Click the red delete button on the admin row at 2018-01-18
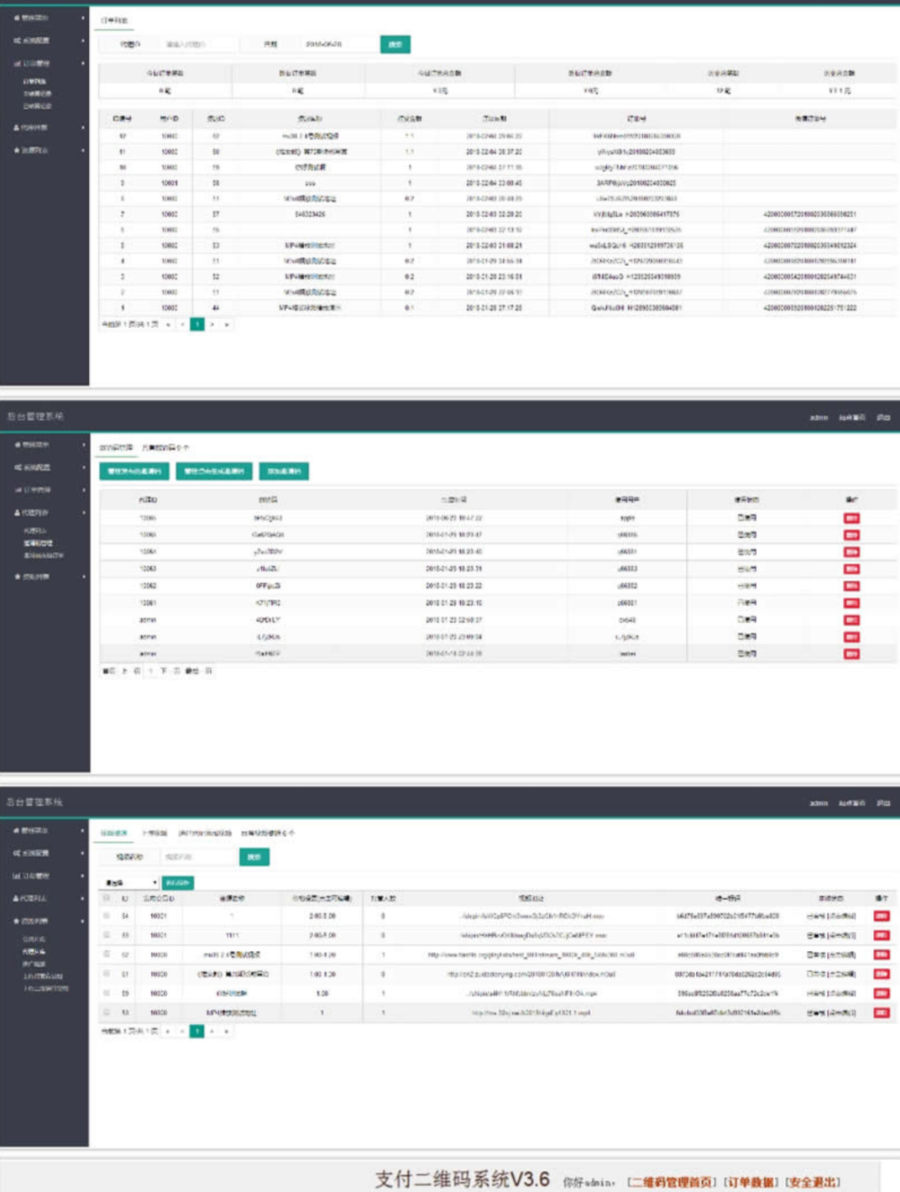The image size is (900, 1192). (851, 654)
